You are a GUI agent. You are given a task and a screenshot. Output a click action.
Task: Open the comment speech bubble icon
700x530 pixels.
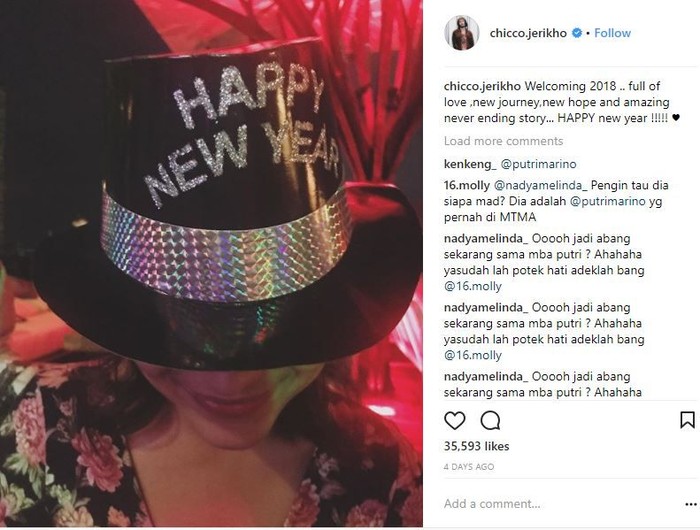coord(490,421)
